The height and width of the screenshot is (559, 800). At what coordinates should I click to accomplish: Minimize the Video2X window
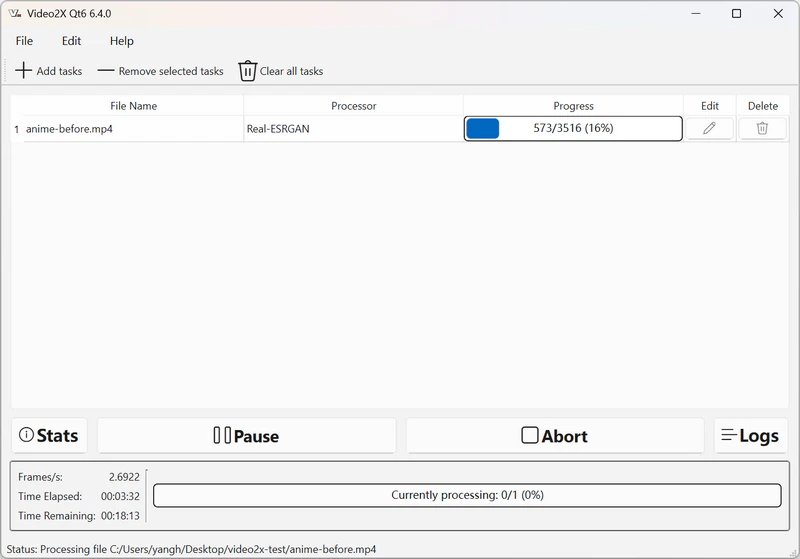(x=696, y=13)
